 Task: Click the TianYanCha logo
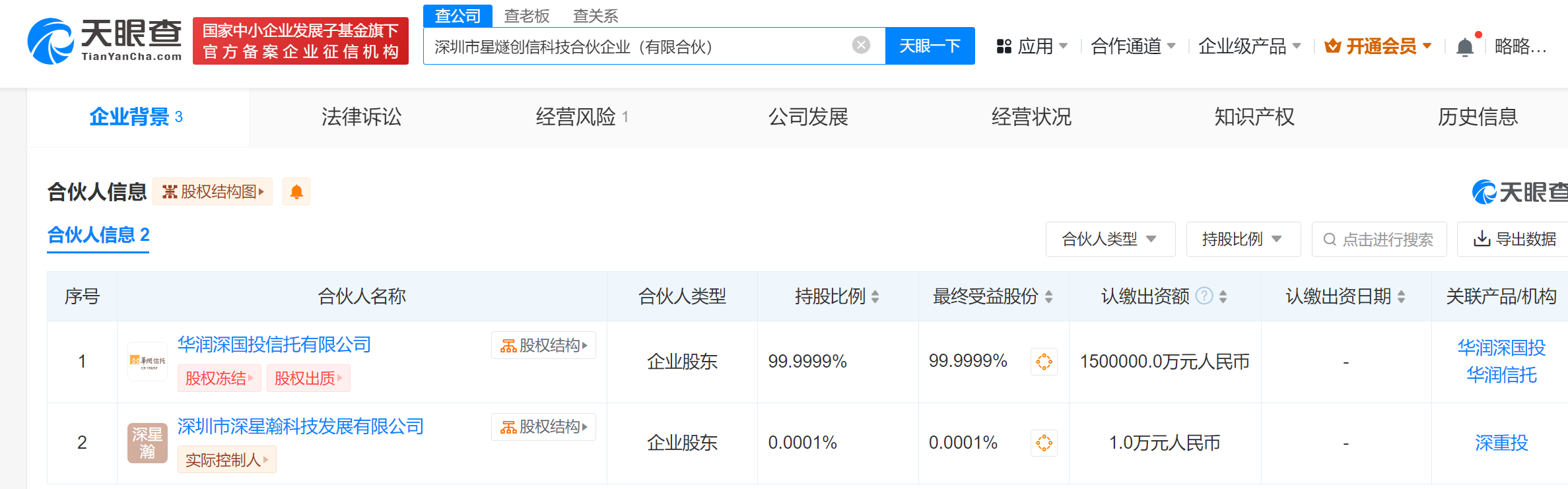click(x=104, y=41)
